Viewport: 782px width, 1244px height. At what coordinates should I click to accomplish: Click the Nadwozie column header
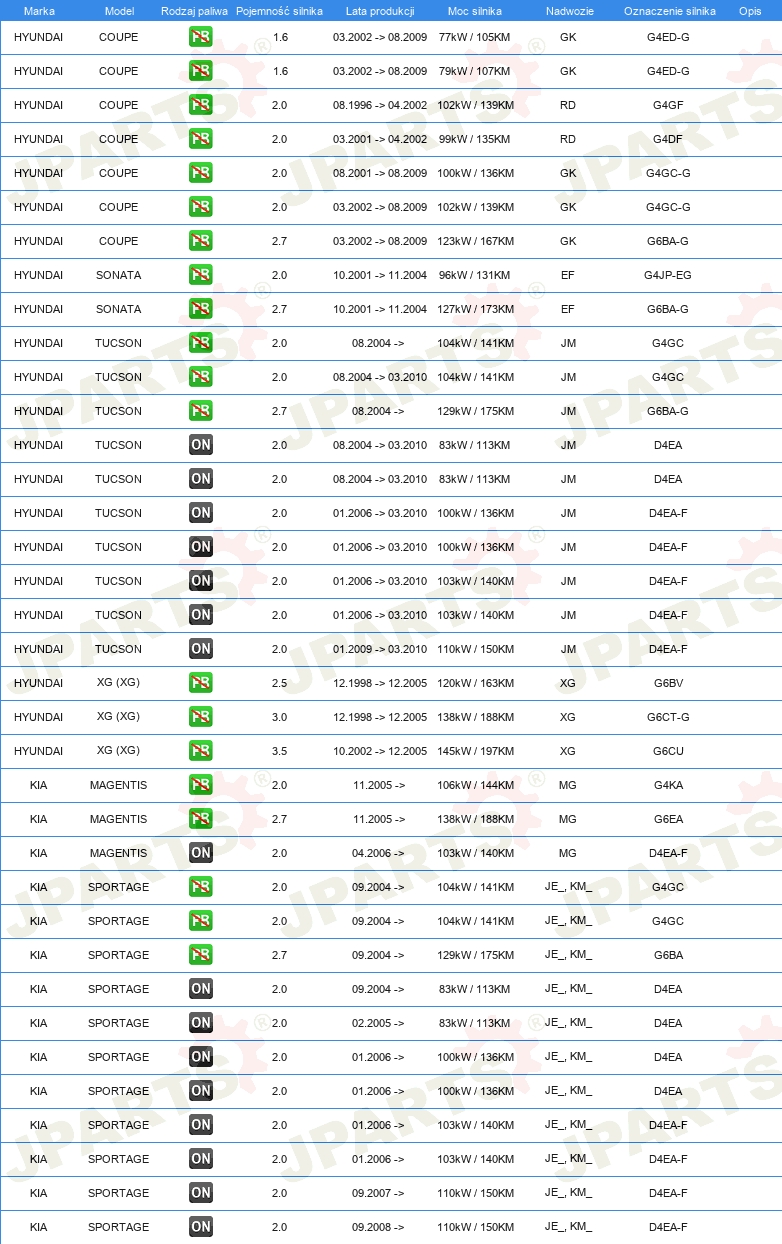click(x=568, y=11)
